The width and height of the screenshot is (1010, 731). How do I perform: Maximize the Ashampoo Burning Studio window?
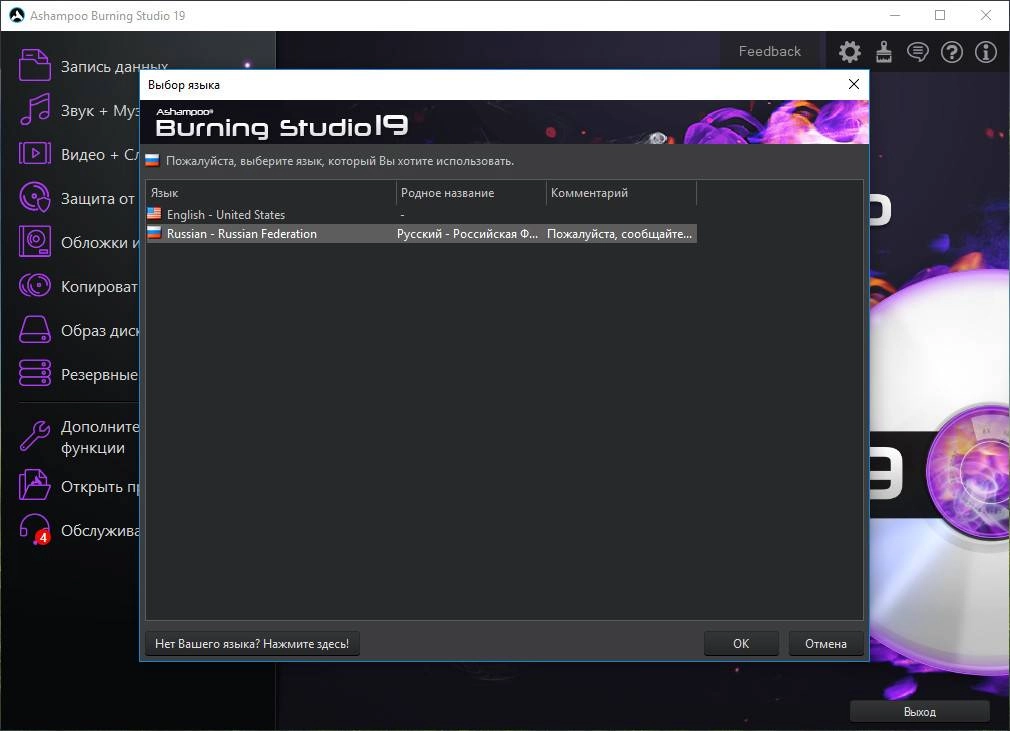(x=940, y=15)
